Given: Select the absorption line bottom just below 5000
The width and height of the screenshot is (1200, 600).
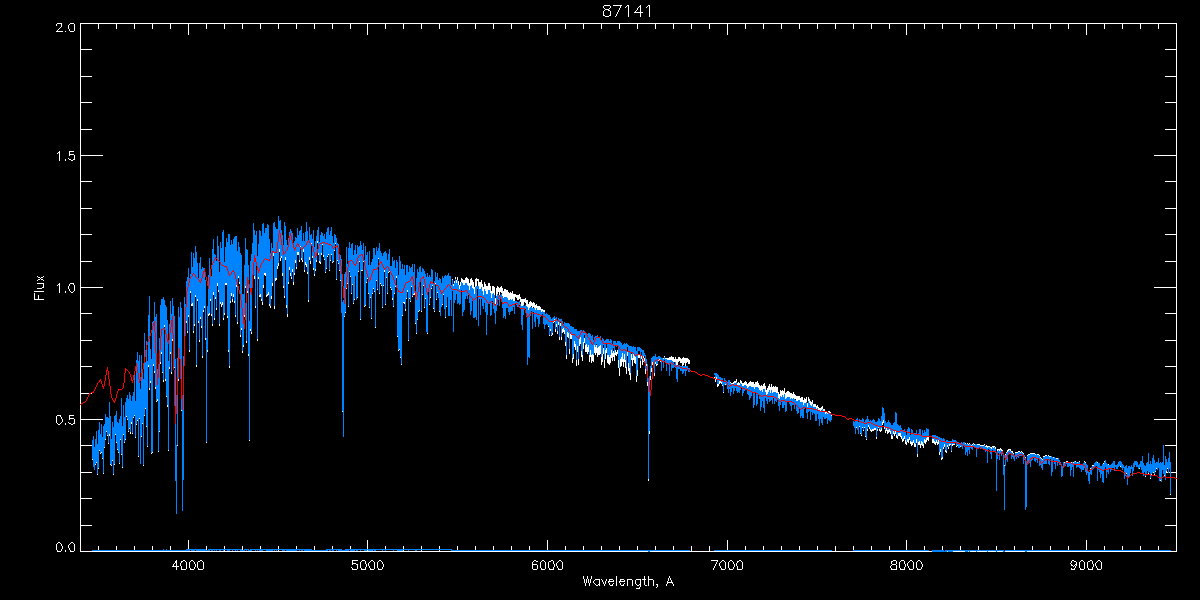Looking at the screenshot, I should point(343,436).
